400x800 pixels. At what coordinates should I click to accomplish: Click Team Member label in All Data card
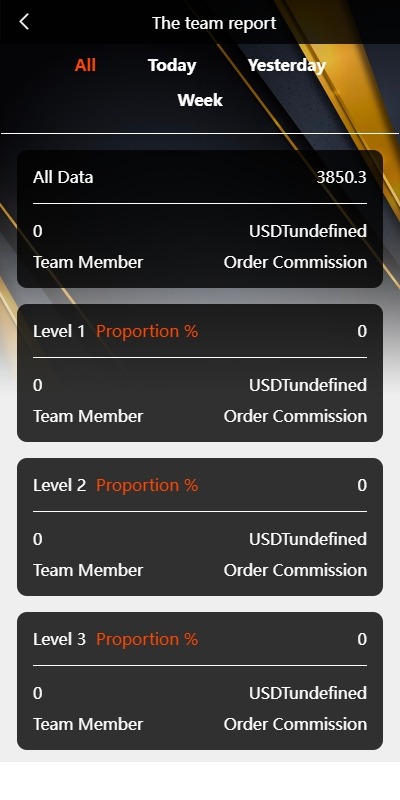[x=88, y=262]
